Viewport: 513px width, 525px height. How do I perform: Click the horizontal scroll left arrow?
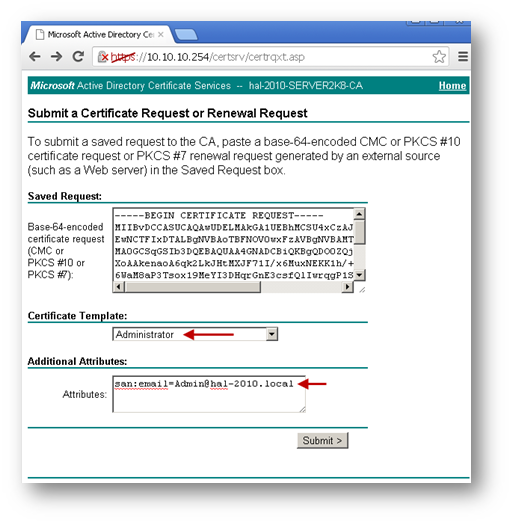pyautogui.click(x=119, y=287)
